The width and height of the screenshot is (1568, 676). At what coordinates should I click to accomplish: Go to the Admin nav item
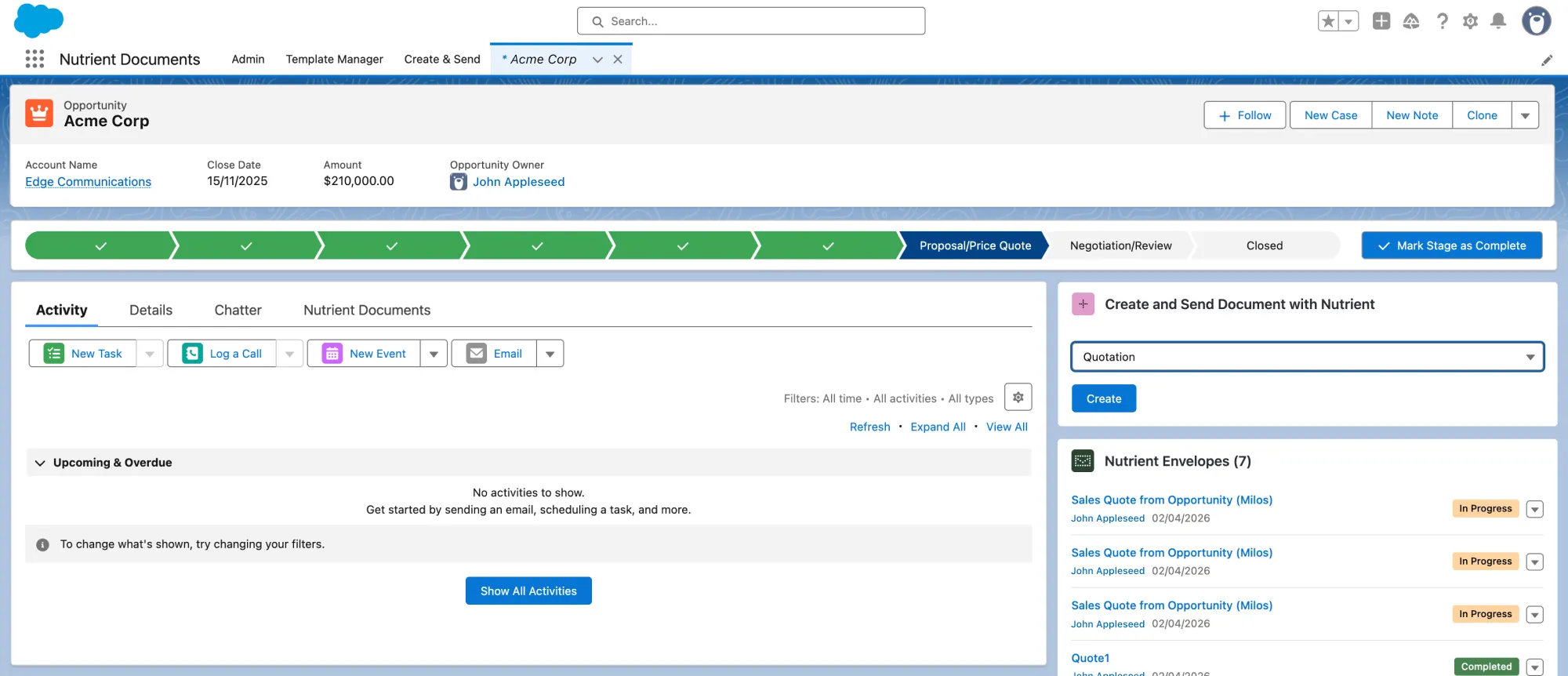[x=248, y=60]
